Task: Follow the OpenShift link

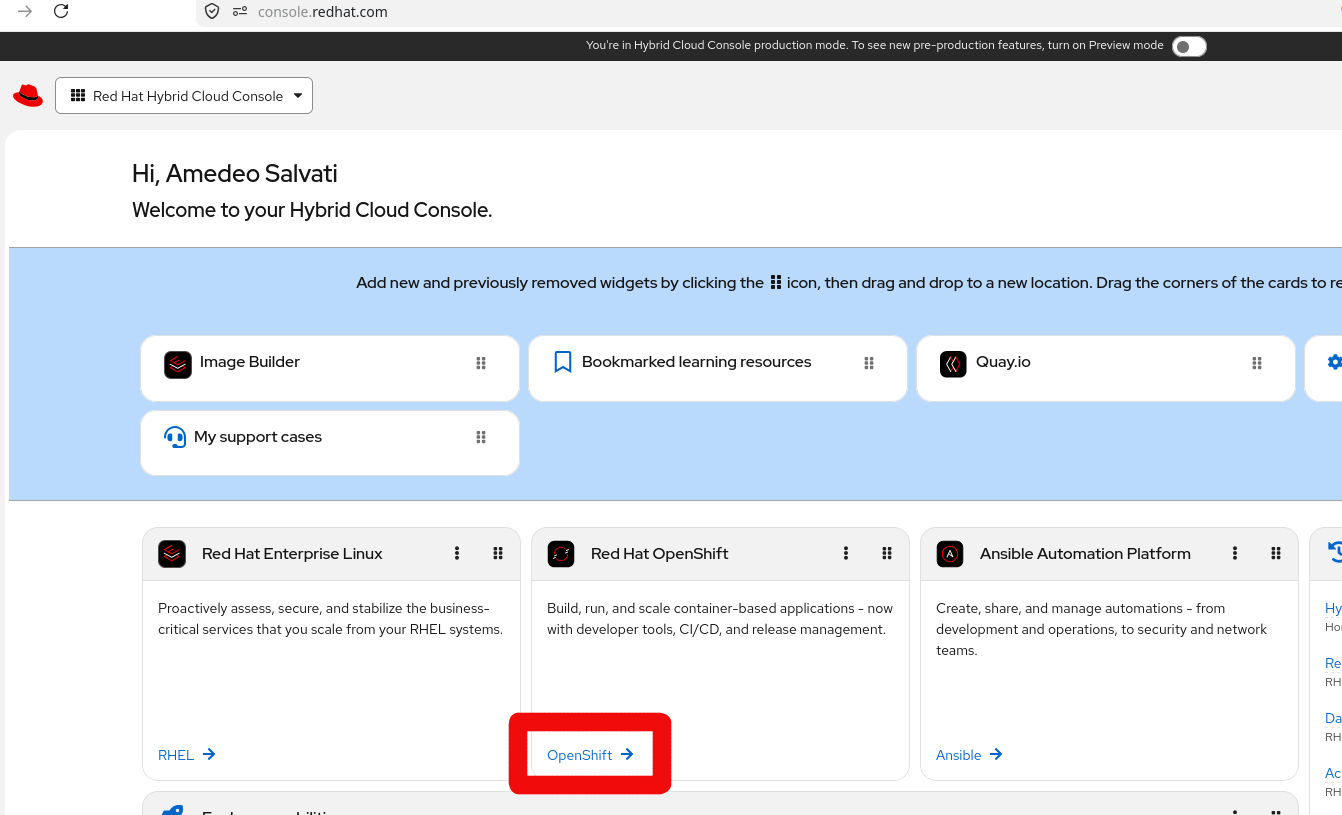Action: coord(590,755)
